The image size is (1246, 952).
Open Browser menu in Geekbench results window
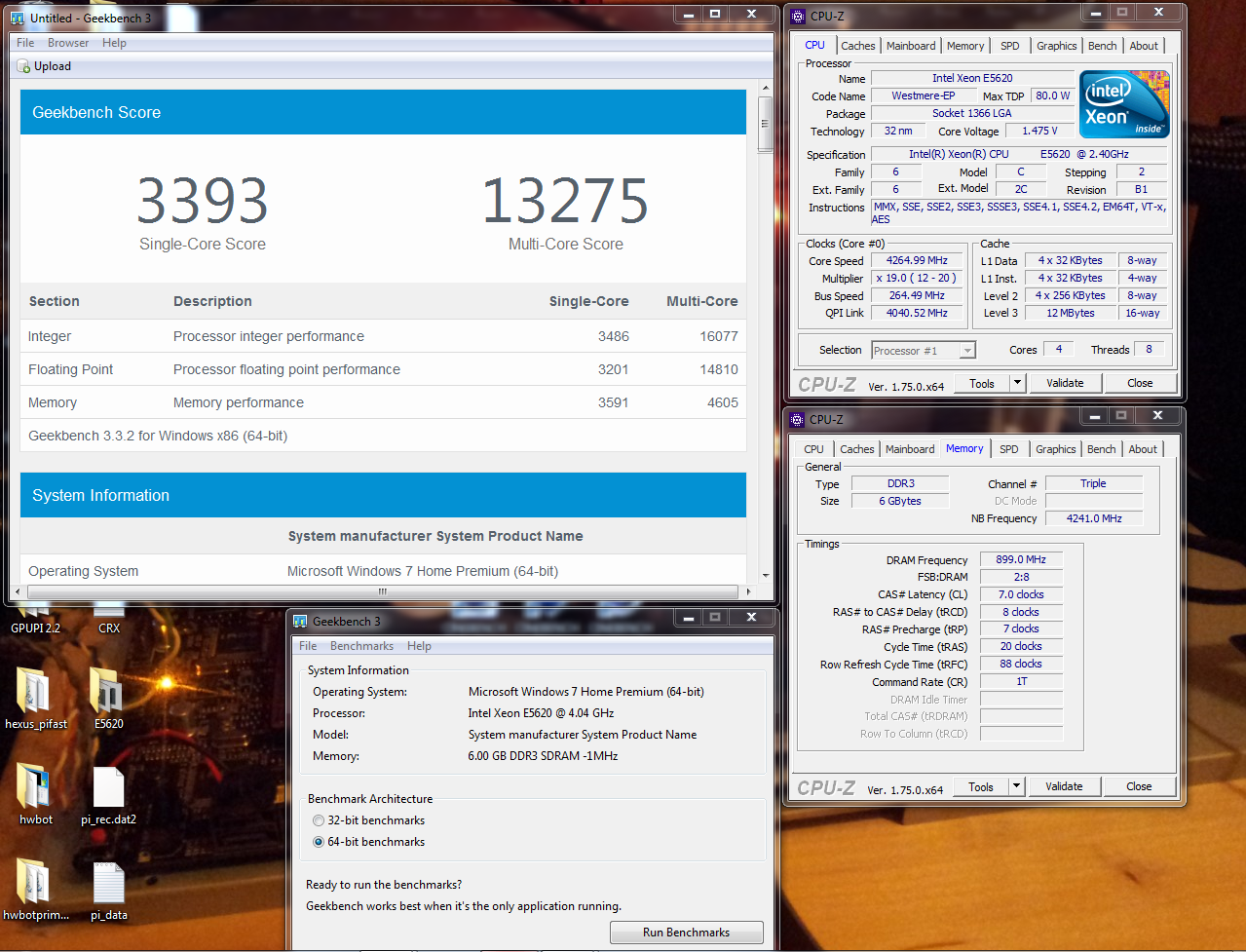tap(68, 43)
